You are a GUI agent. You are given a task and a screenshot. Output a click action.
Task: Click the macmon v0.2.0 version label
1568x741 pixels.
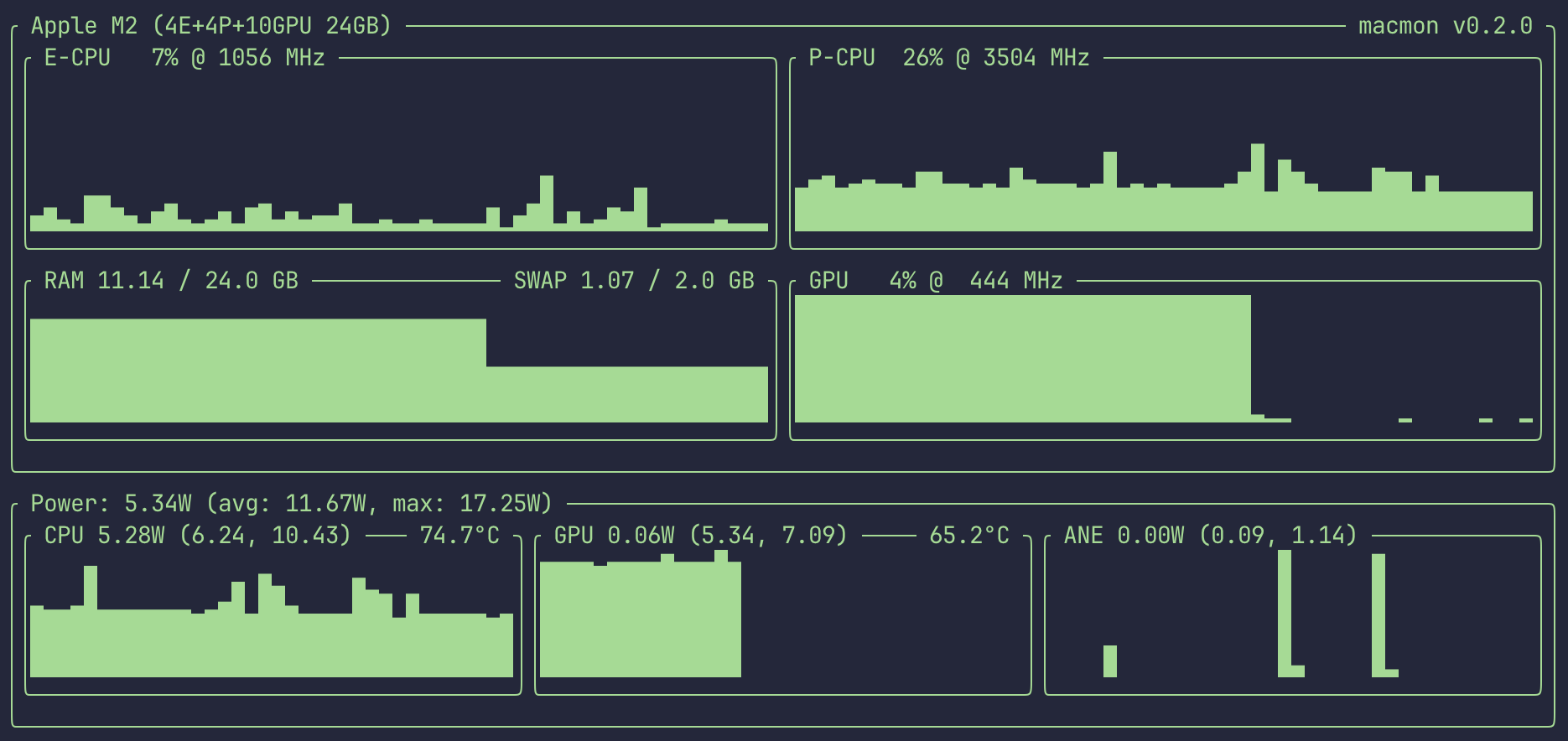pyautogui.click(x=1446, y=26)
